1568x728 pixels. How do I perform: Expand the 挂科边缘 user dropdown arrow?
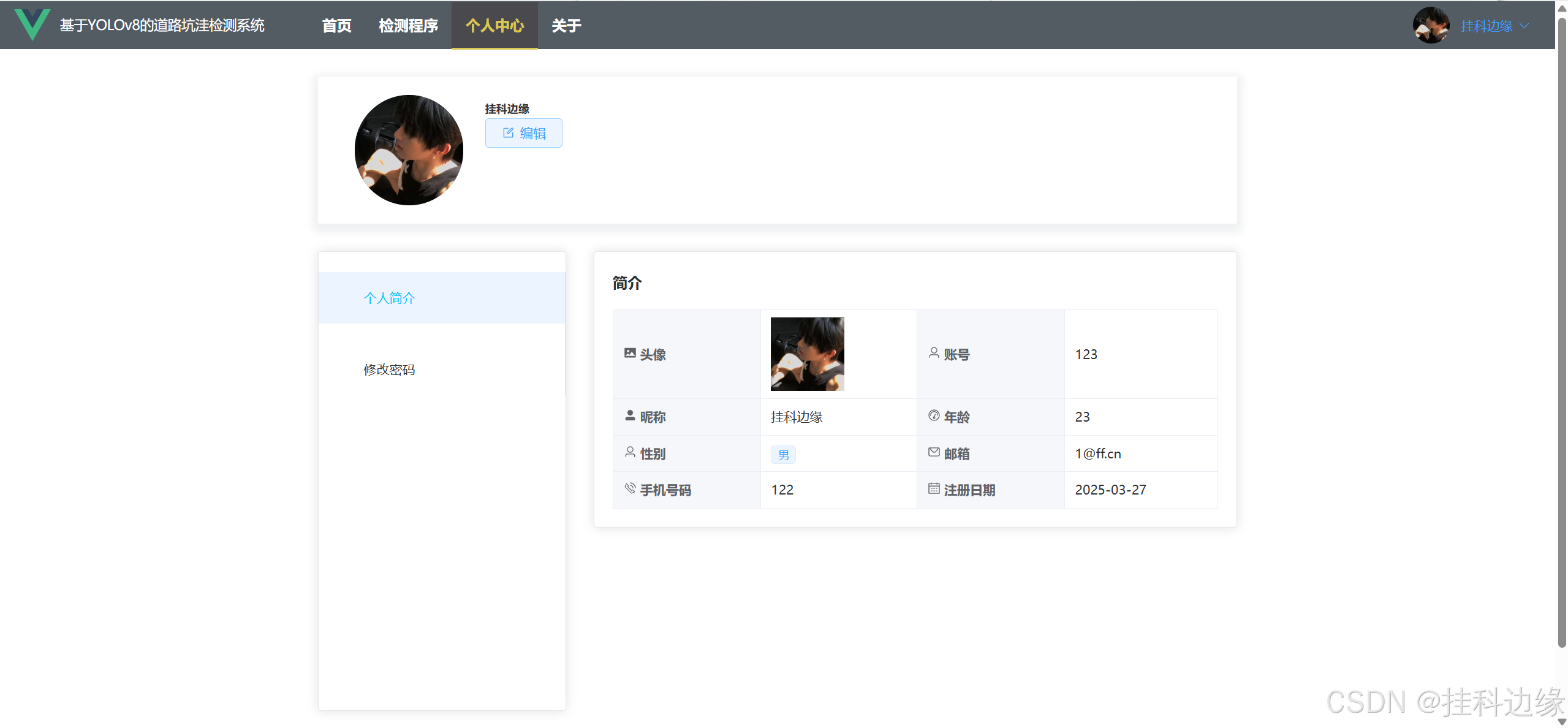(1524, 26)
